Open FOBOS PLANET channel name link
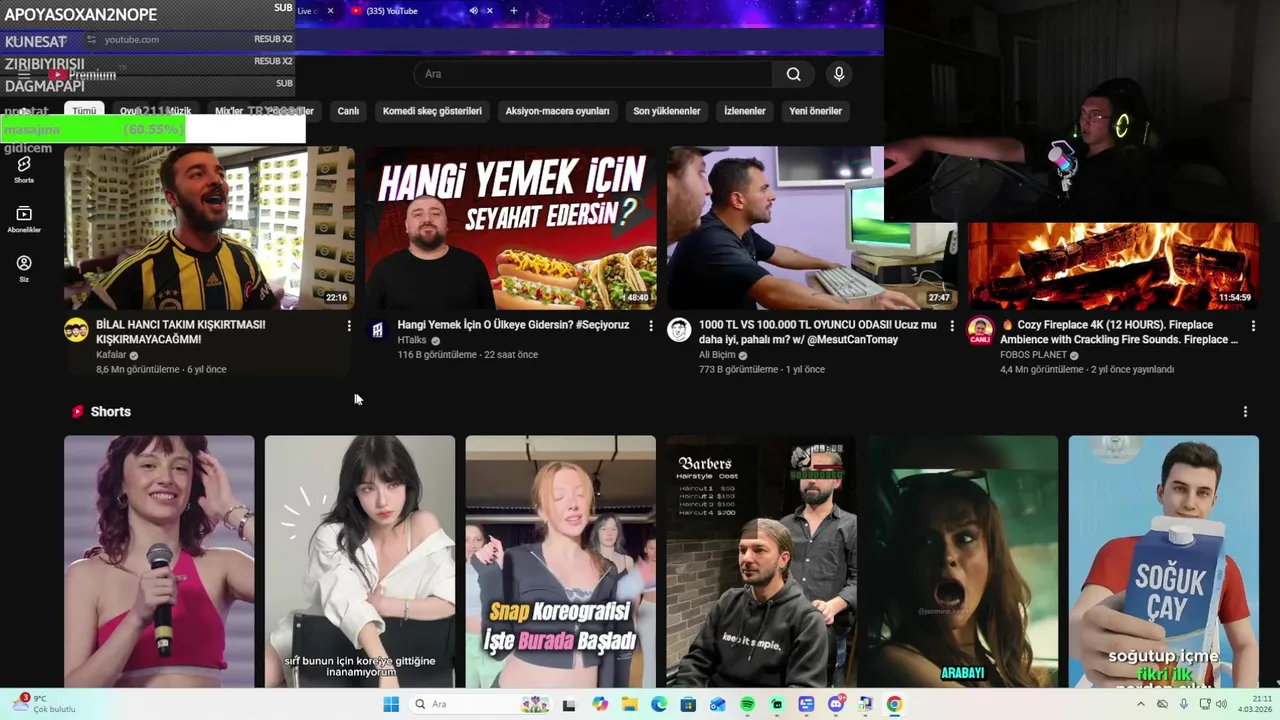This screenshot has width=1280, height=720. pos(1034,355)
